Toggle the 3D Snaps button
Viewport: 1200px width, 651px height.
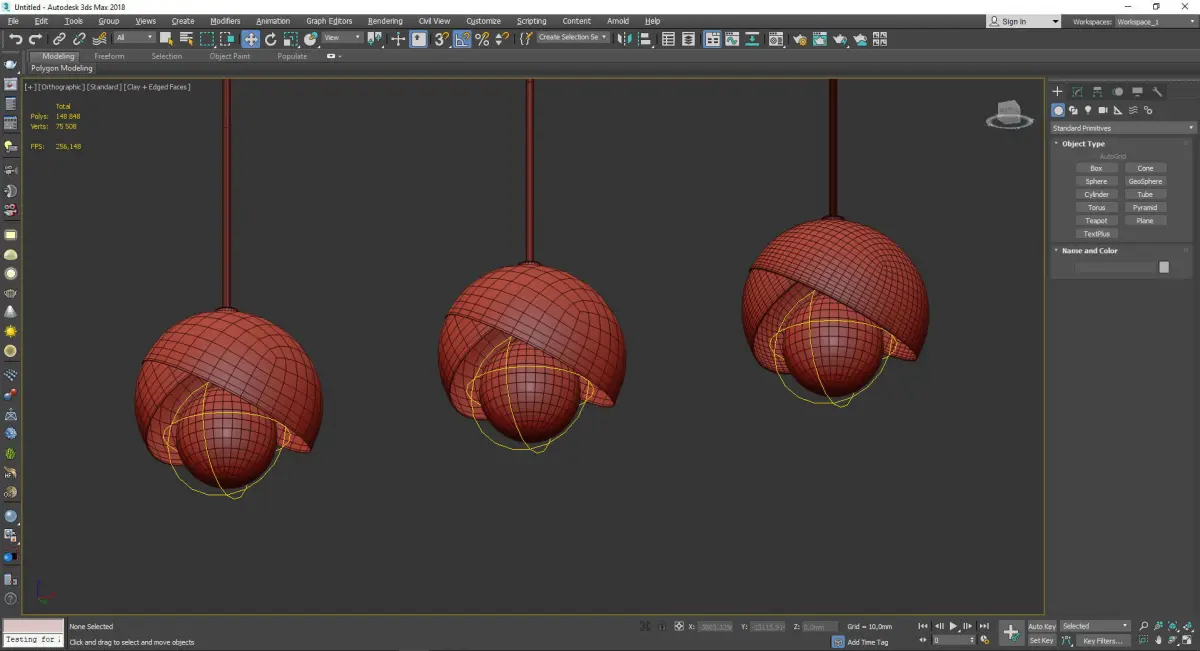(x=441, y=39)
